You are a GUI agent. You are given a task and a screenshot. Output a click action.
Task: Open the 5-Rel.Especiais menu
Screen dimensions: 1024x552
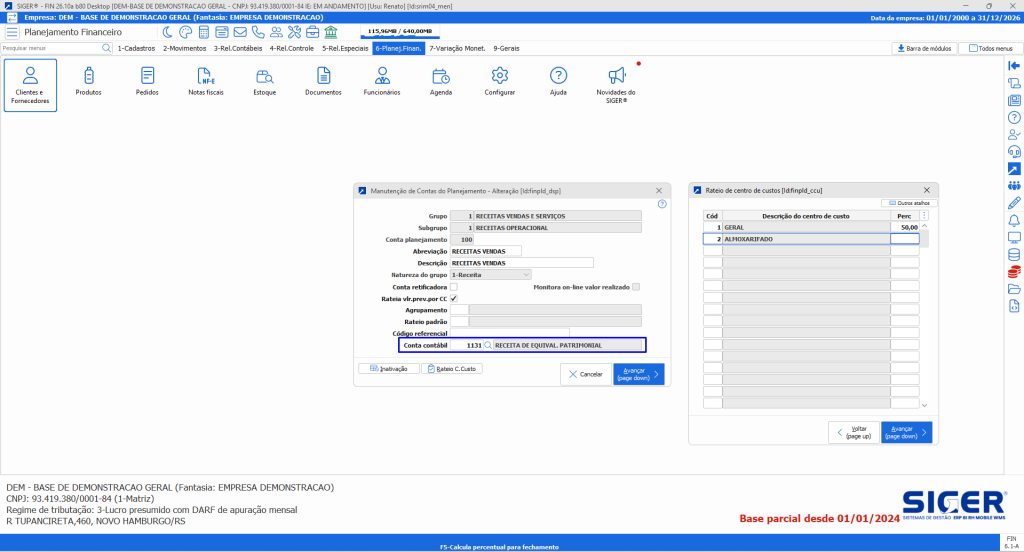(345, 48)
